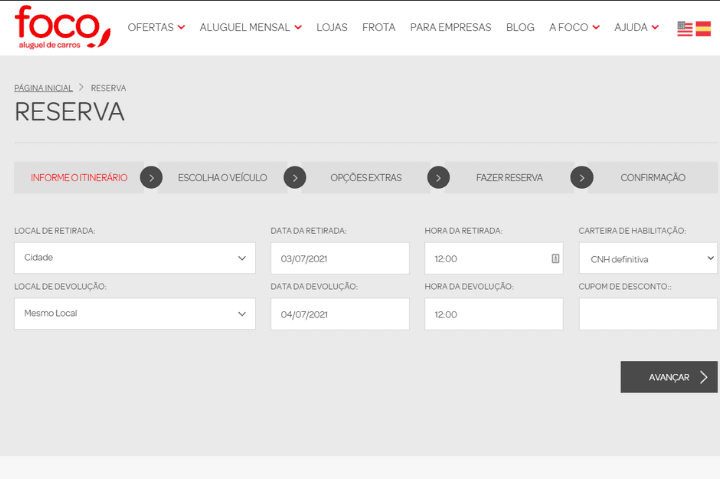The image size is (720, 479).
Task: Click the arrow circle after Opções Extras
Action: (x=439, y=178)
